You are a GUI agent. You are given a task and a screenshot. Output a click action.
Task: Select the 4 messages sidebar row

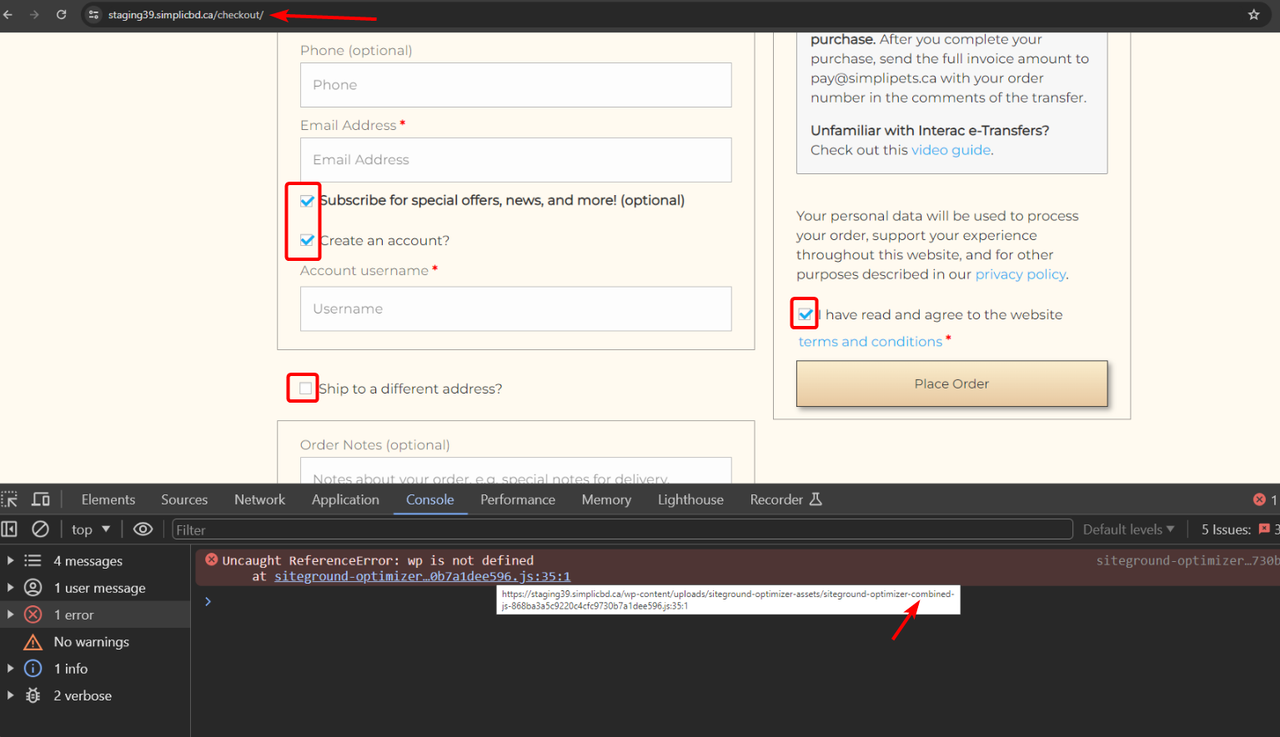95,561
